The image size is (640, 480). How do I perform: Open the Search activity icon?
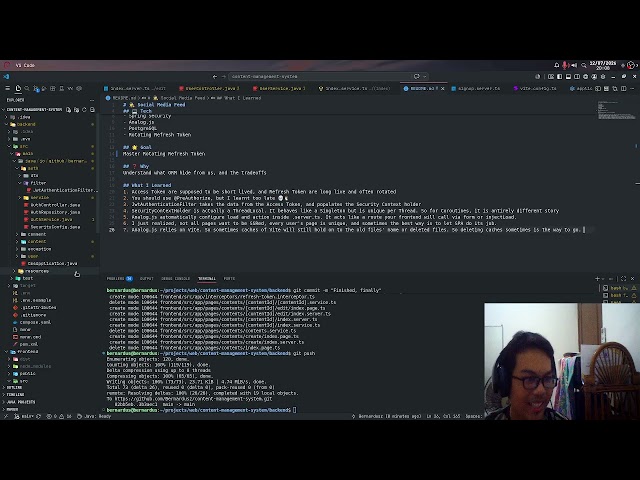[27, 88]
